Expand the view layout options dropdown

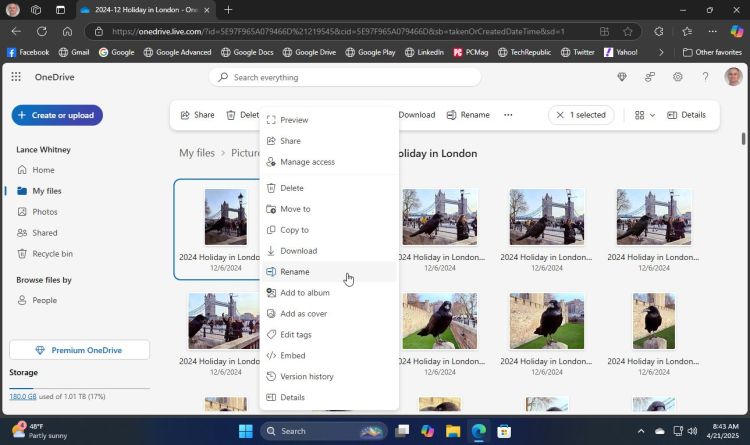tap(645, 115)
